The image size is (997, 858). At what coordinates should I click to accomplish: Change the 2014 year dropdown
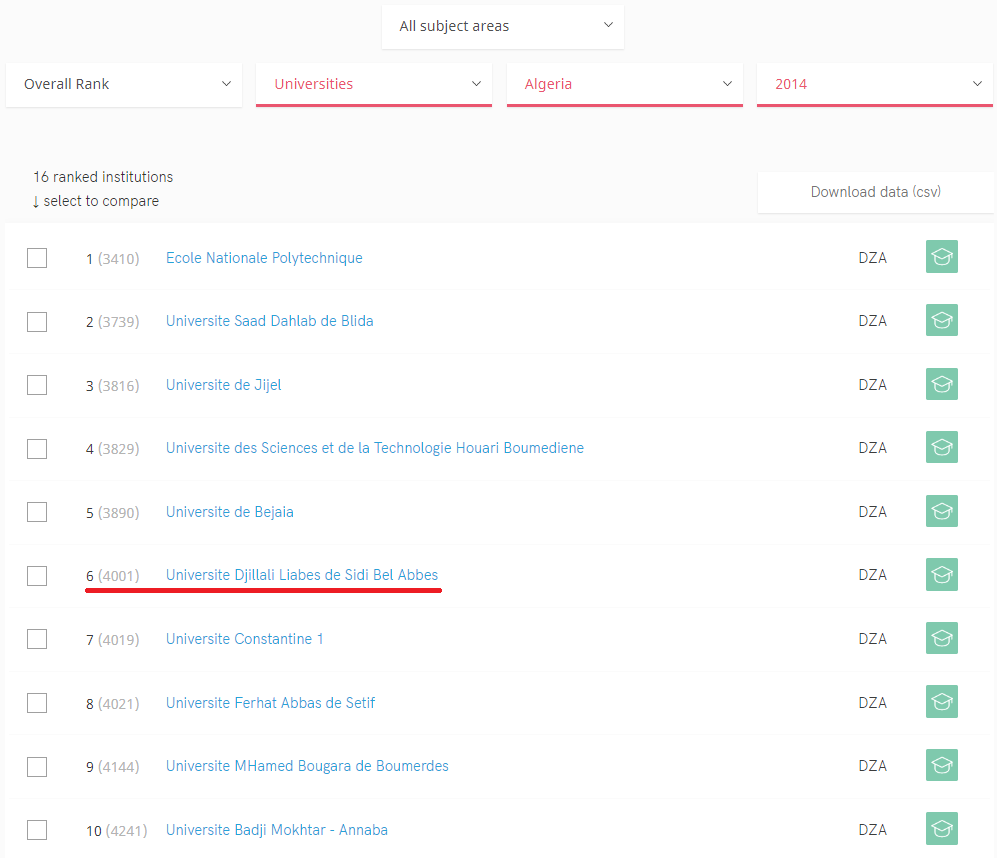click(x=875, y=84)
